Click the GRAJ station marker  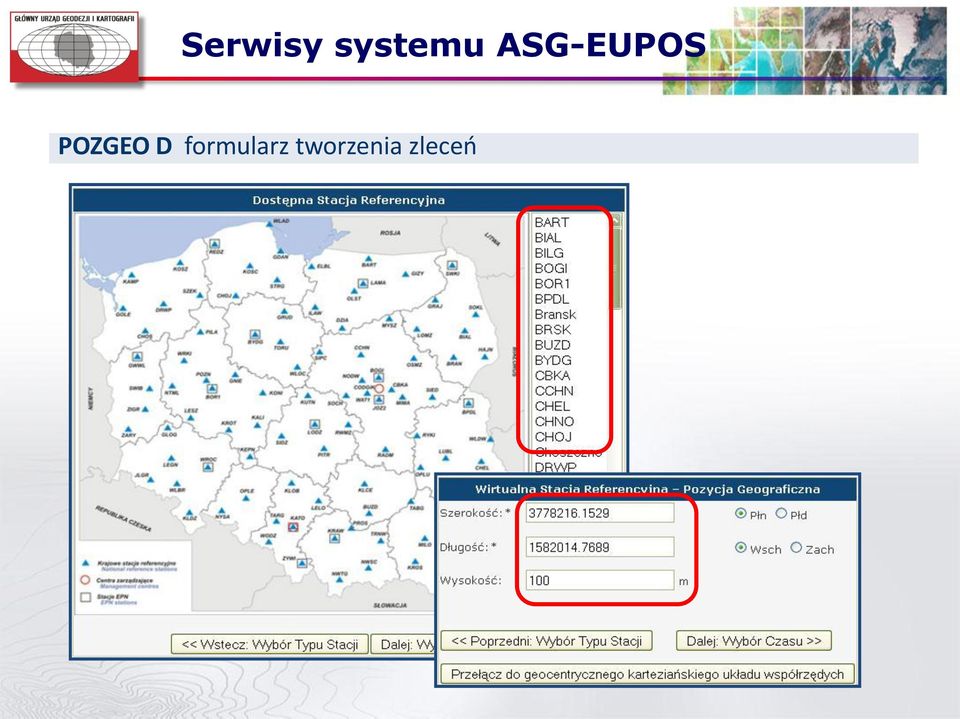click(x=435, y=299)
